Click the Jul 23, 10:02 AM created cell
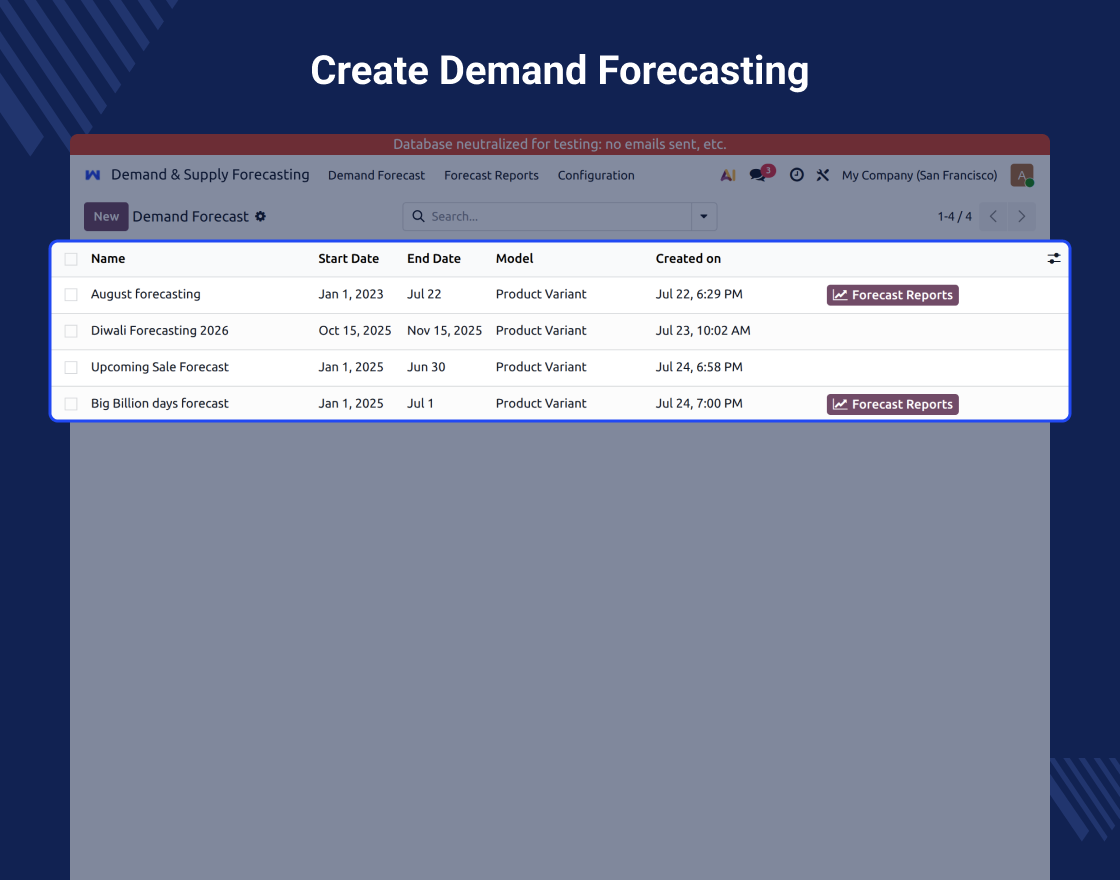 [703, 331]
